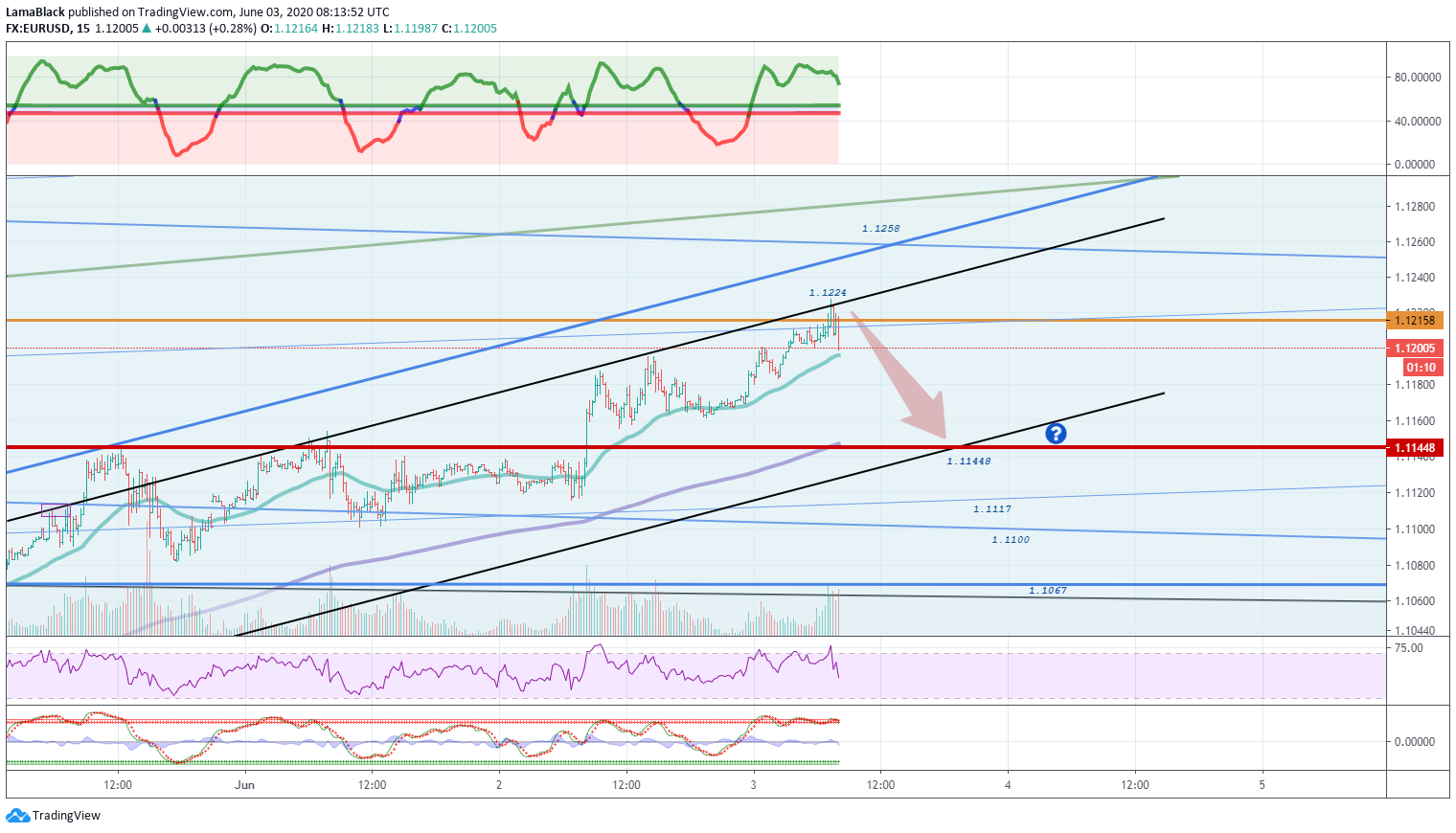
Task: Click the current price 1.12005 label
Action: pos(1415,349)
